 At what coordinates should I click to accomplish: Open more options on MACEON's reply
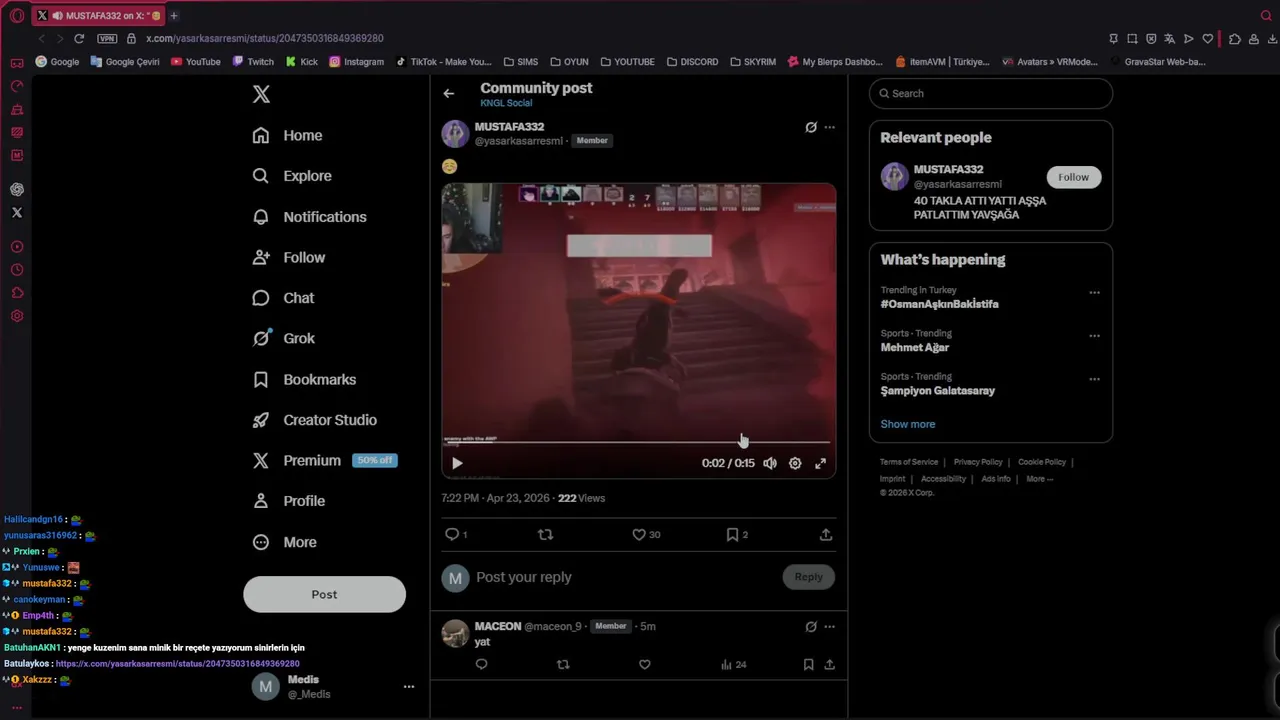coord(829,627)
